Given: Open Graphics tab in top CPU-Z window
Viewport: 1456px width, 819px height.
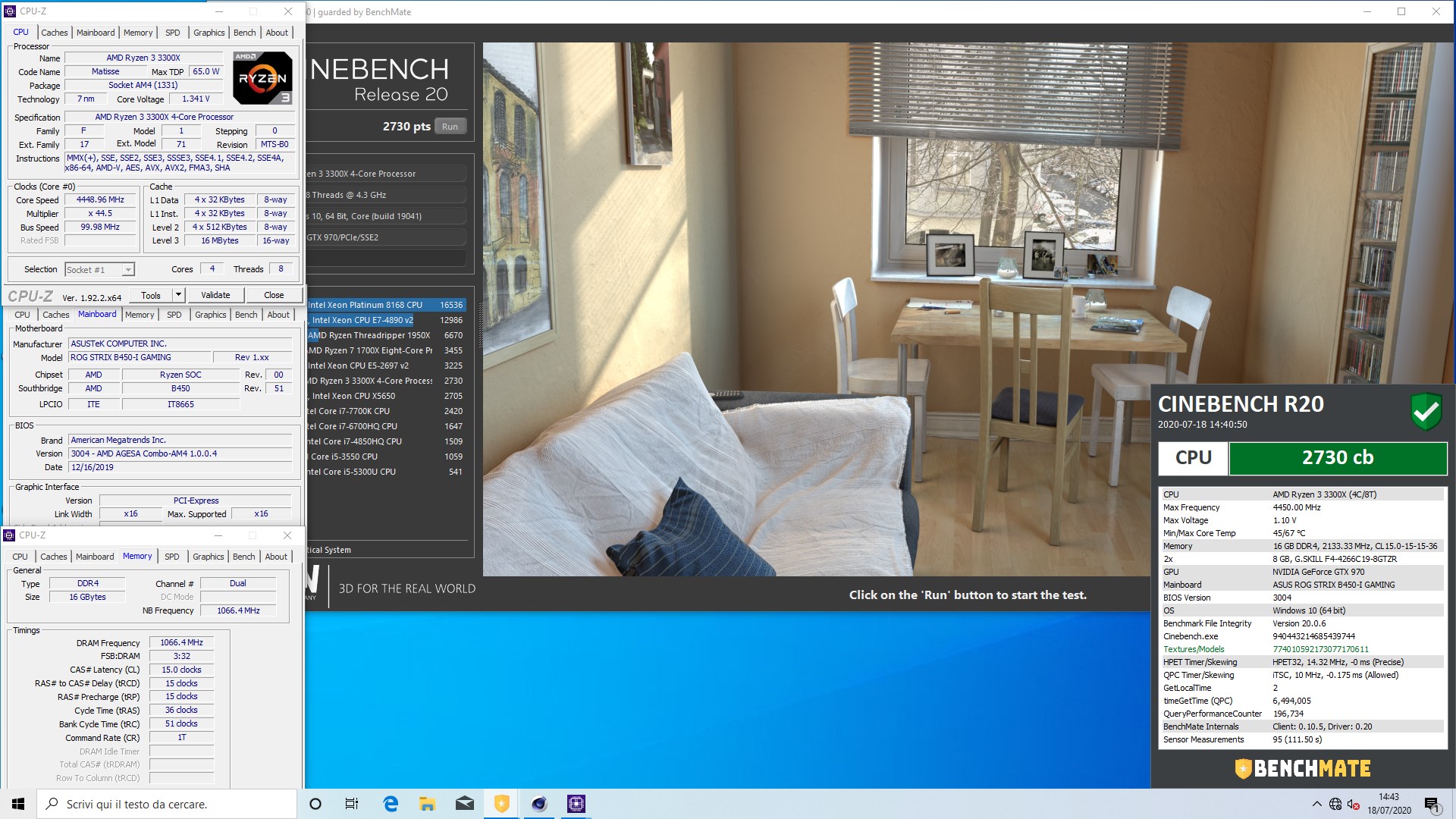Looking at the screenshot, I should point(209,33).
